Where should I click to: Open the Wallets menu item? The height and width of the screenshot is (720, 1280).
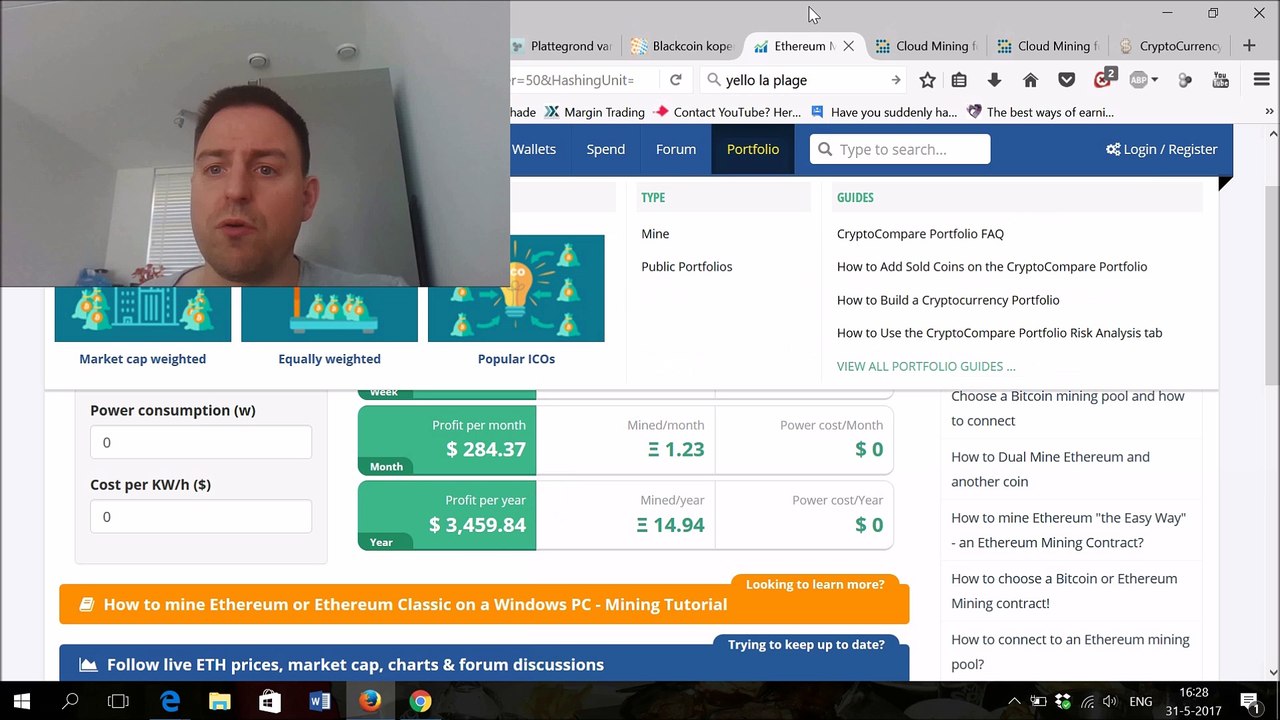coord(534,149)
